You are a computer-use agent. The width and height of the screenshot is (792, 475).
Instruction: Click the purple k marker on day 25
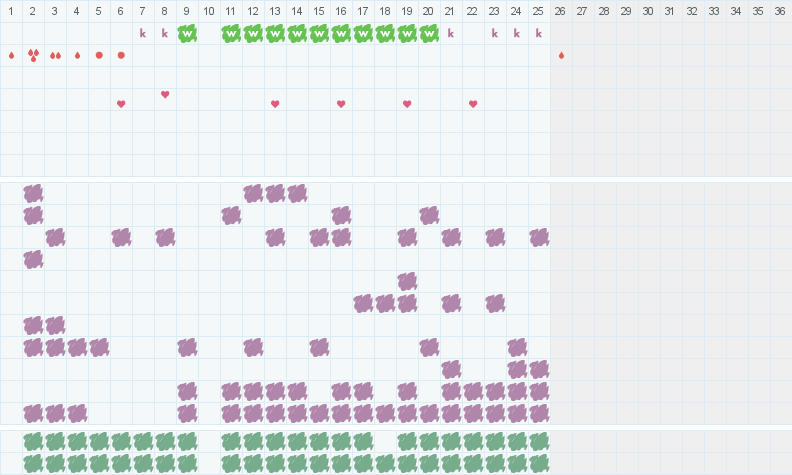point(539,33)
